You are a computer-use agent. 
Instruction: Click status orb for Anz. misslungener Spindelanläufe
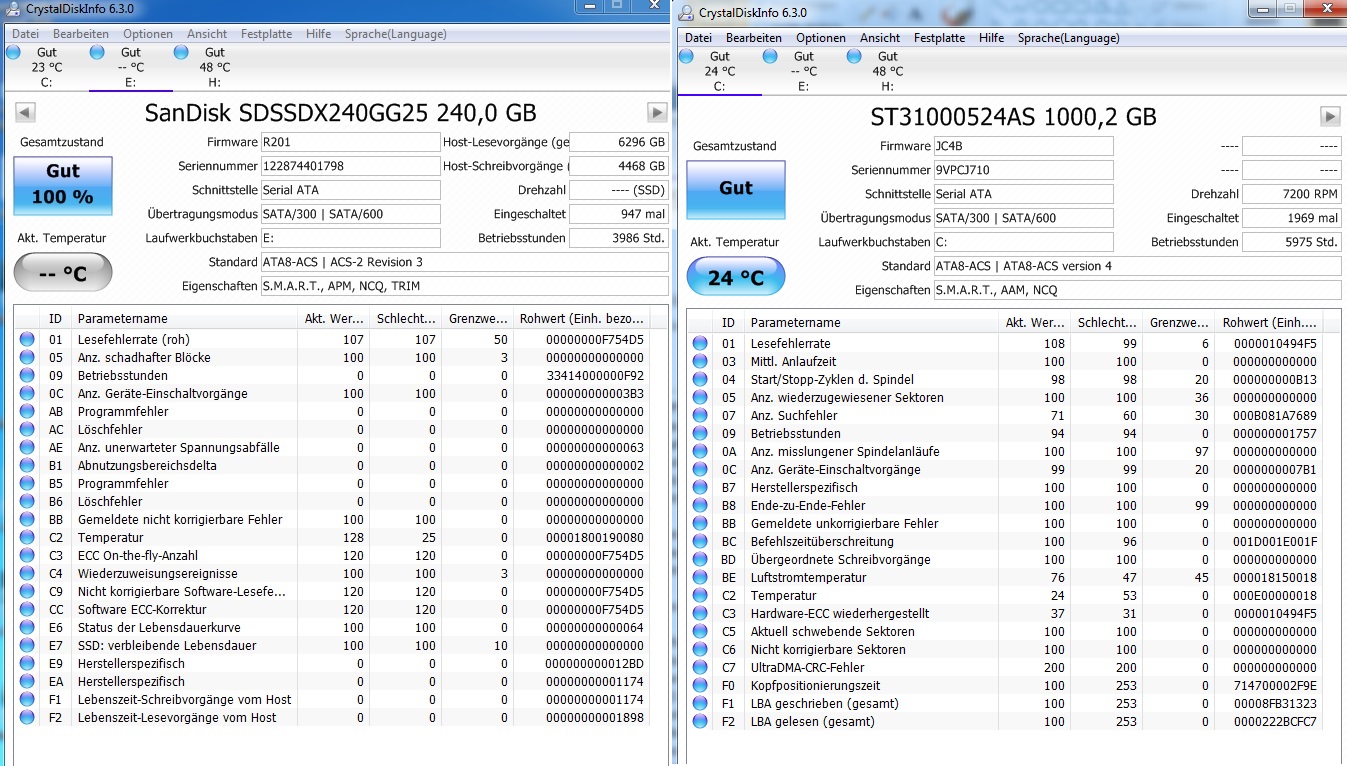click(700, 452)
